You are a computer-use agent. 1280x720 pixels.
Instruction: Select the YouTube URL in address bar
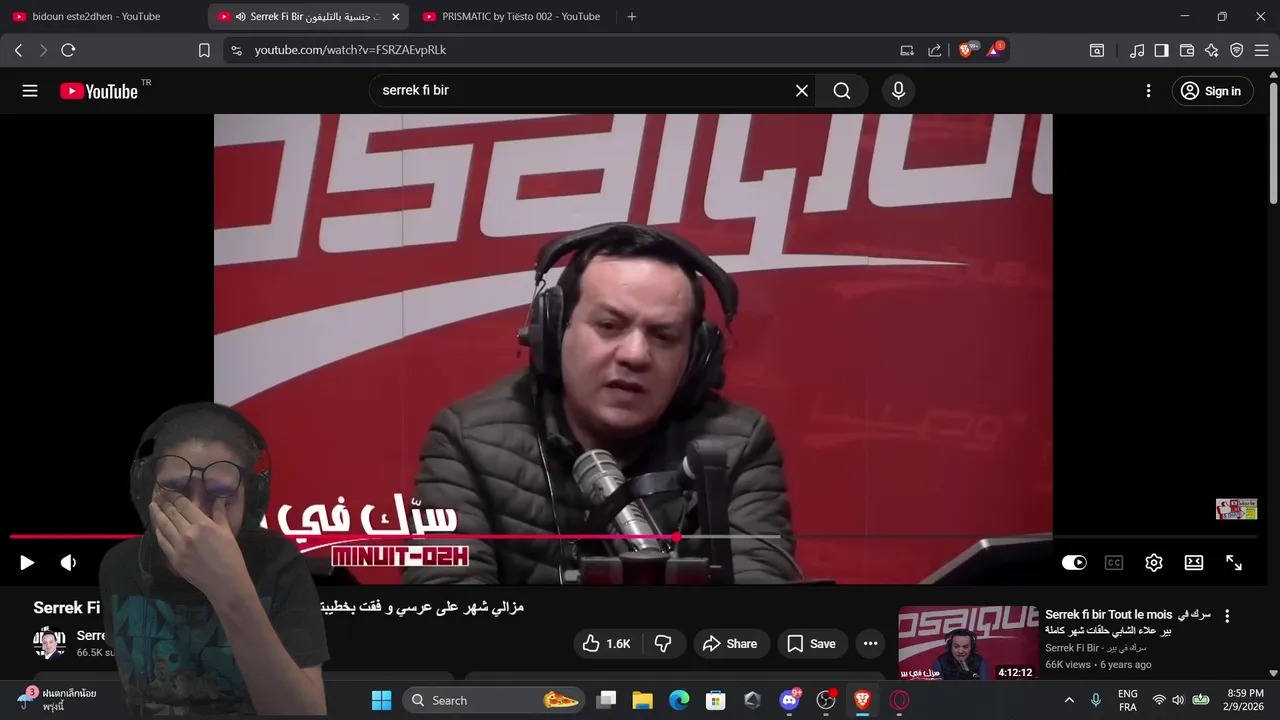coord(350,50)
